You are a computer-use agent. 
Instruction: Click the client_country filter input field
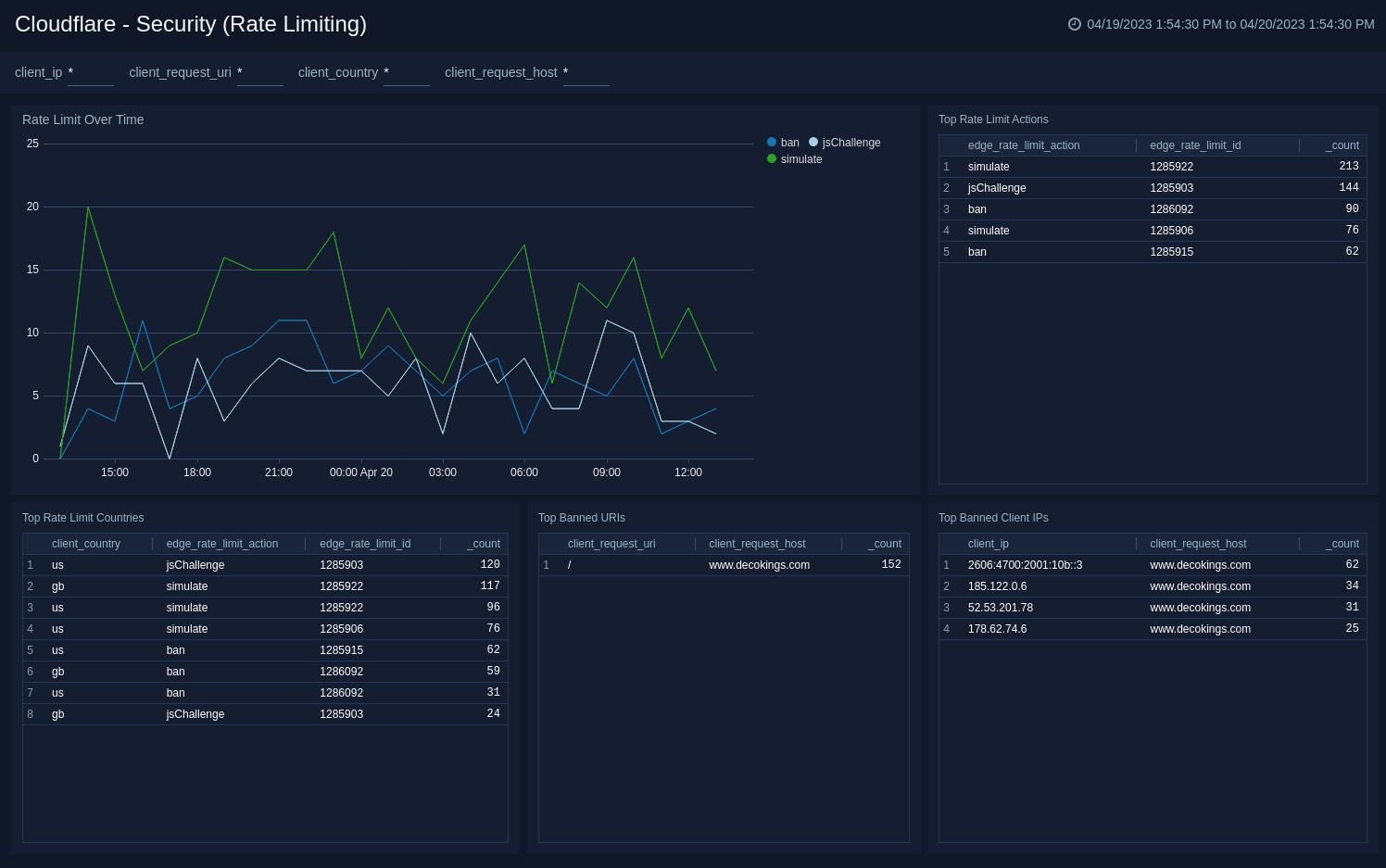point(406,76)
